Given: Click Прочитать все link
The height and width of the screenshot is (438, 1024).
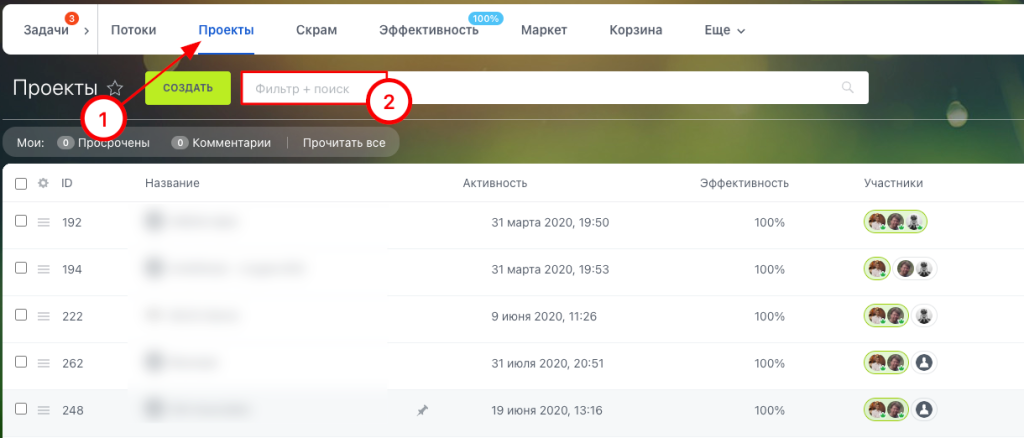Looking at the screenshot, I should click(x=344, y=142).
